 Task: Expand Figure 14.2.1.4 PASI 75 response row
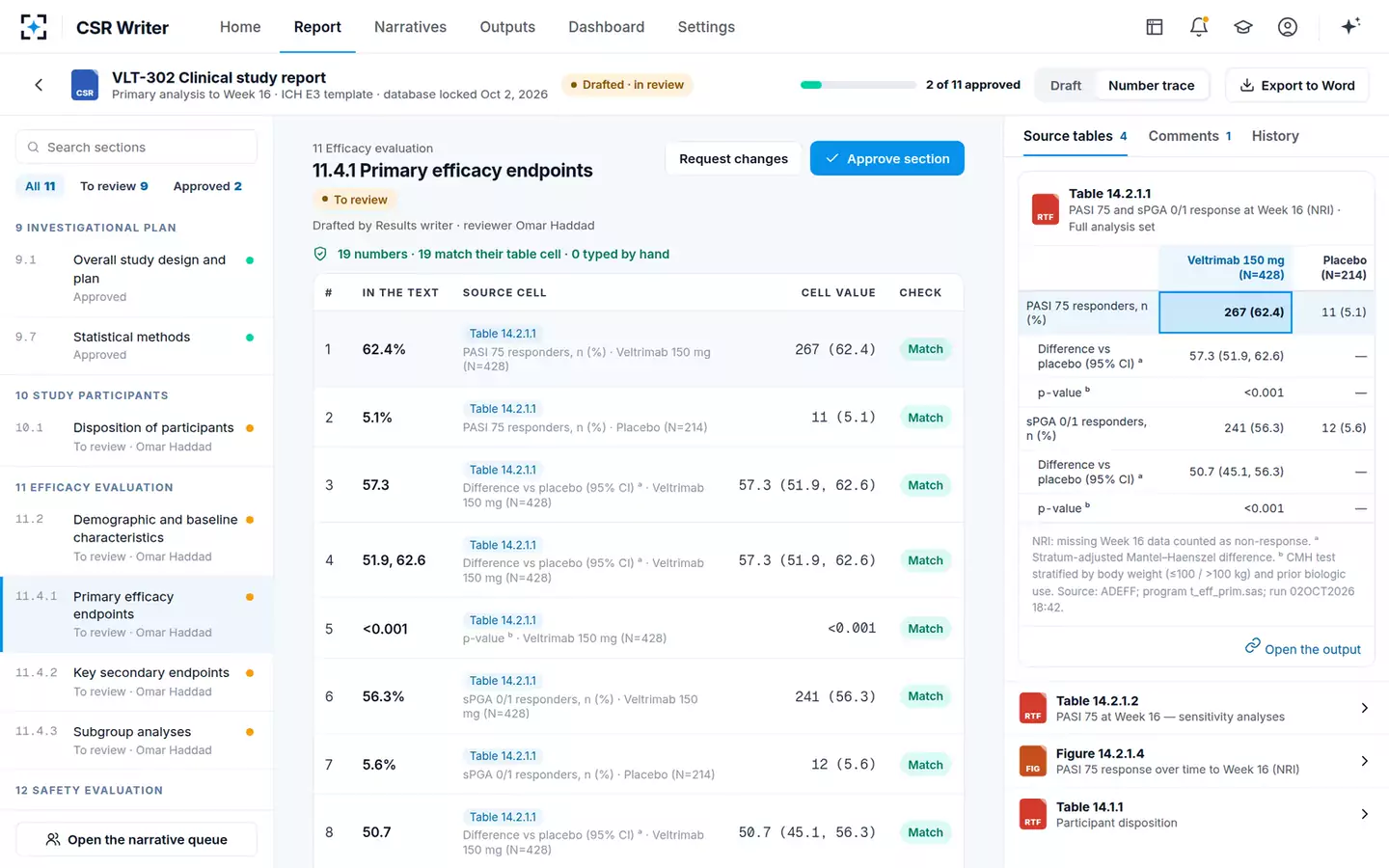coord(1196,761)
